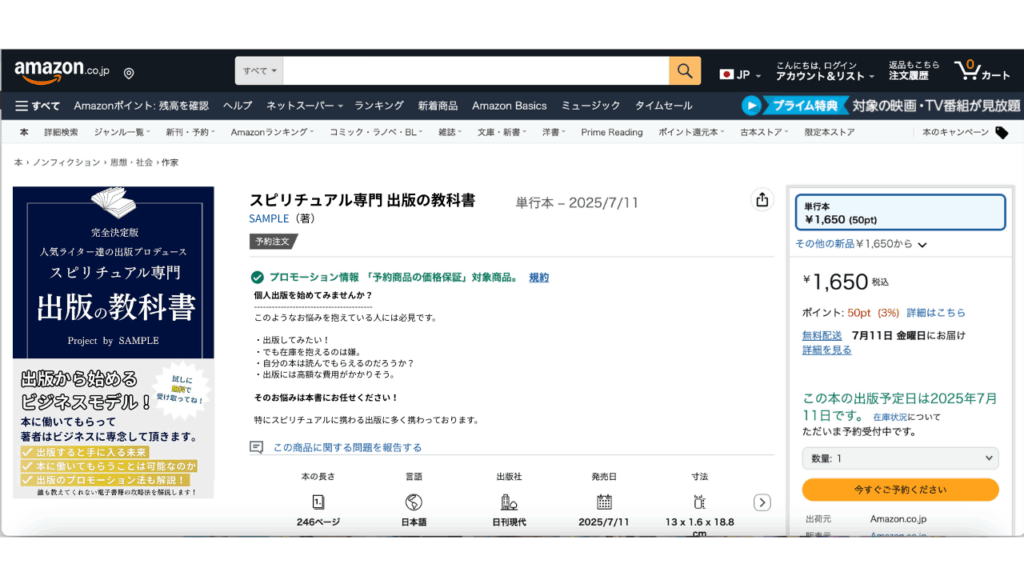The width and height of the screenshot is (1024, 576).
Task: Expand その他の新品 ¥1,650から
Action: (x=861, y=244)
